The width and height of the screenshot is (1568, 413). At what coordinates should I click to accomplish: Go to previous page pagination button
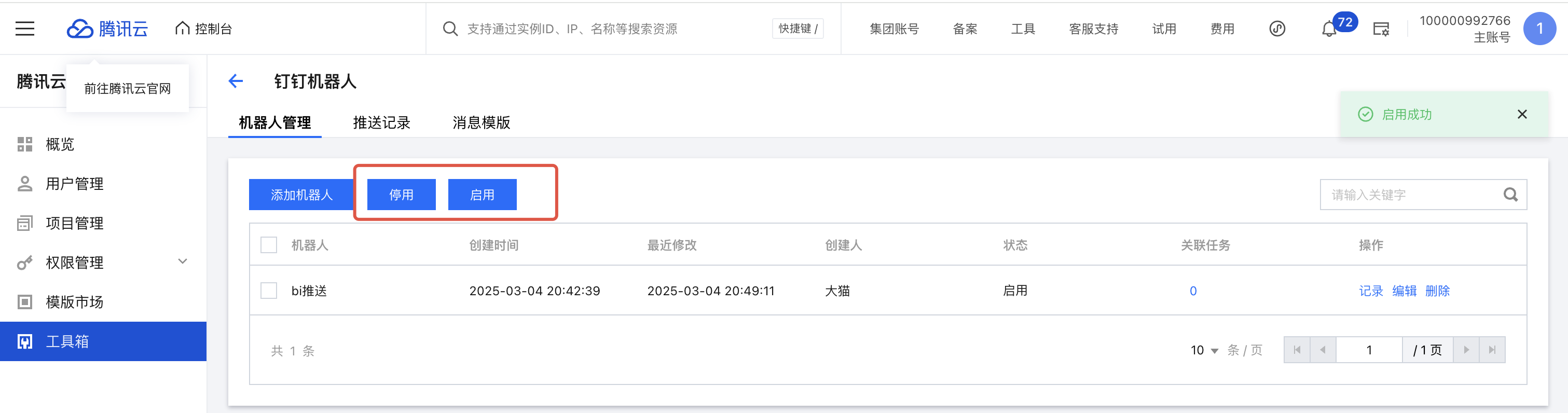[1323, 350]
